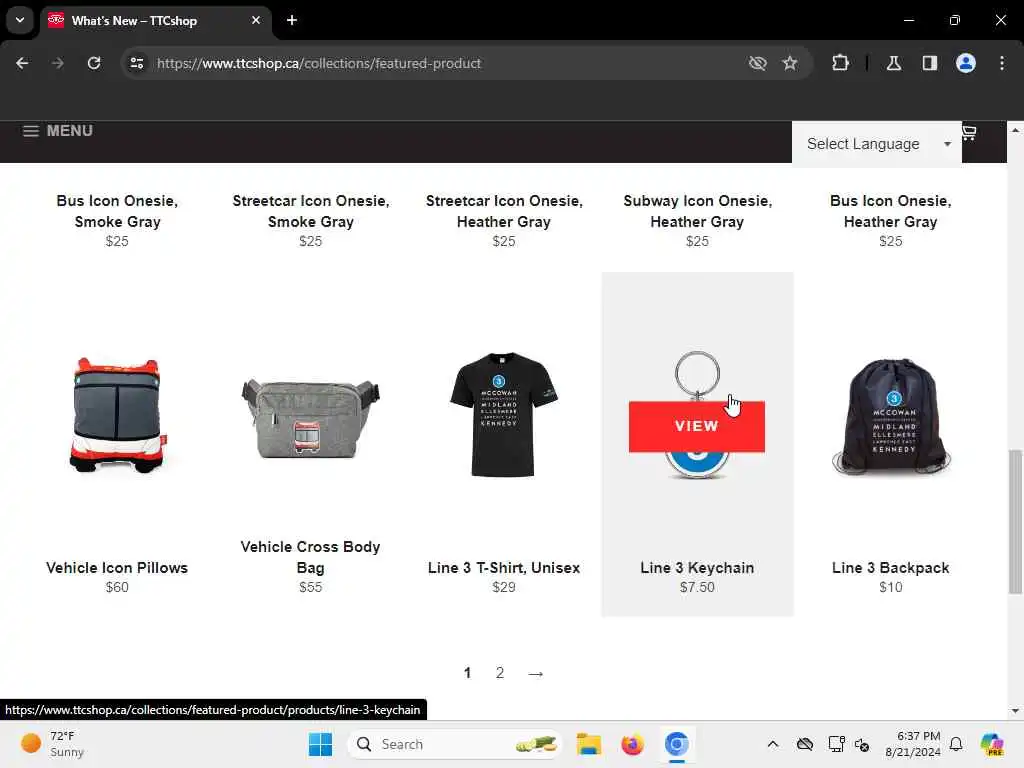Click Line 3 Keychain title
1024x768 pixels.
[x=697, y=568]
